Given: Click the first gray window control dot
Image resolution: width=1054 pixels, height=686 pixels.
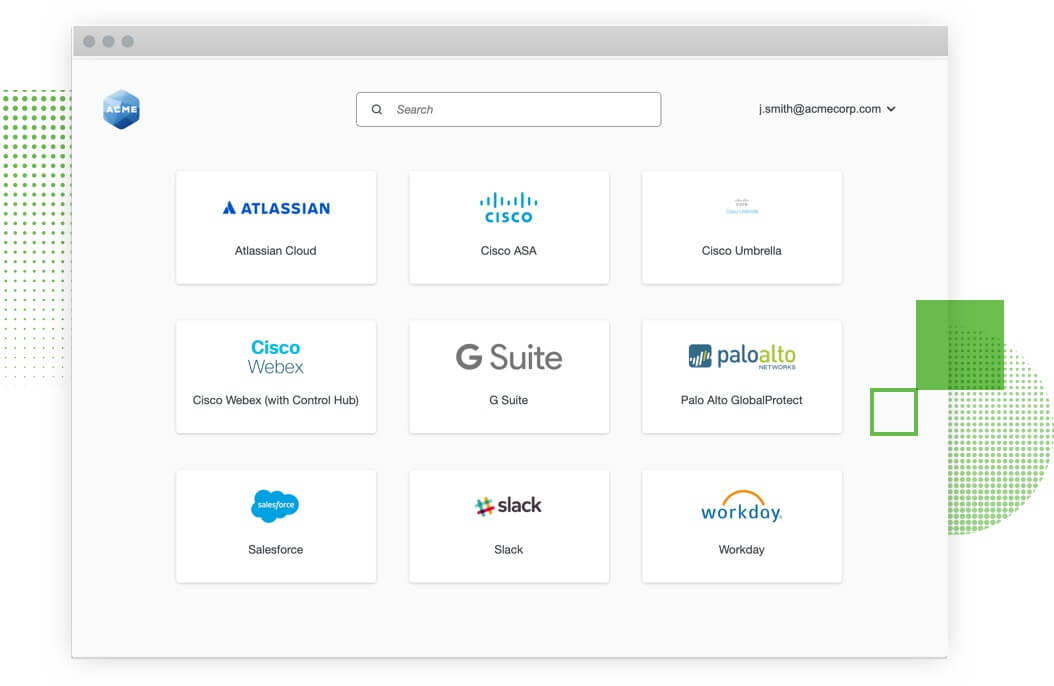Looking at the screenshot, I should click(89, 41).
